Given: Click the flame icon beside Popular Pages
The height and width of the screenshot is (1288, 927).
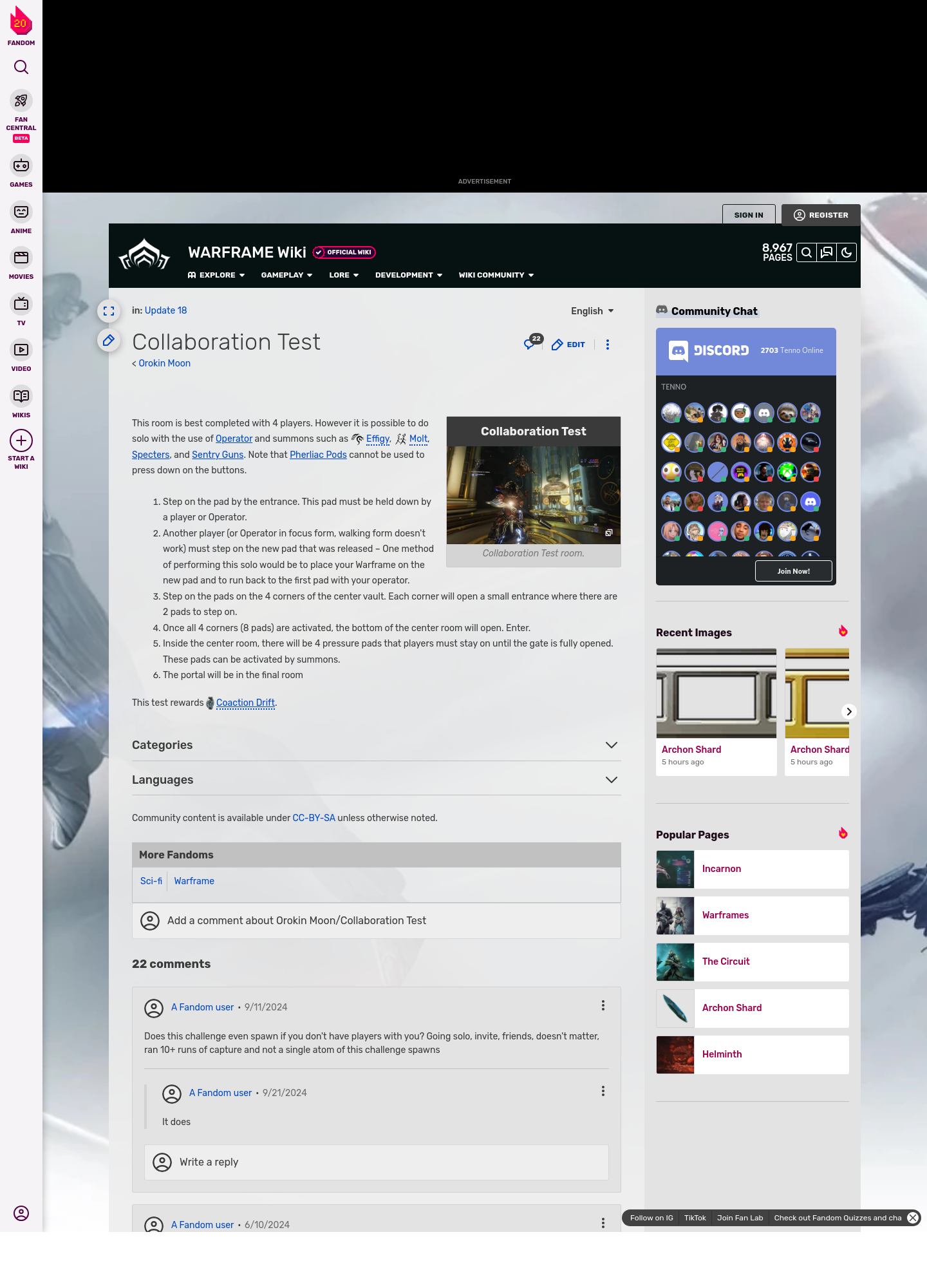Looking at the screenshot, I should coord(843,833).
